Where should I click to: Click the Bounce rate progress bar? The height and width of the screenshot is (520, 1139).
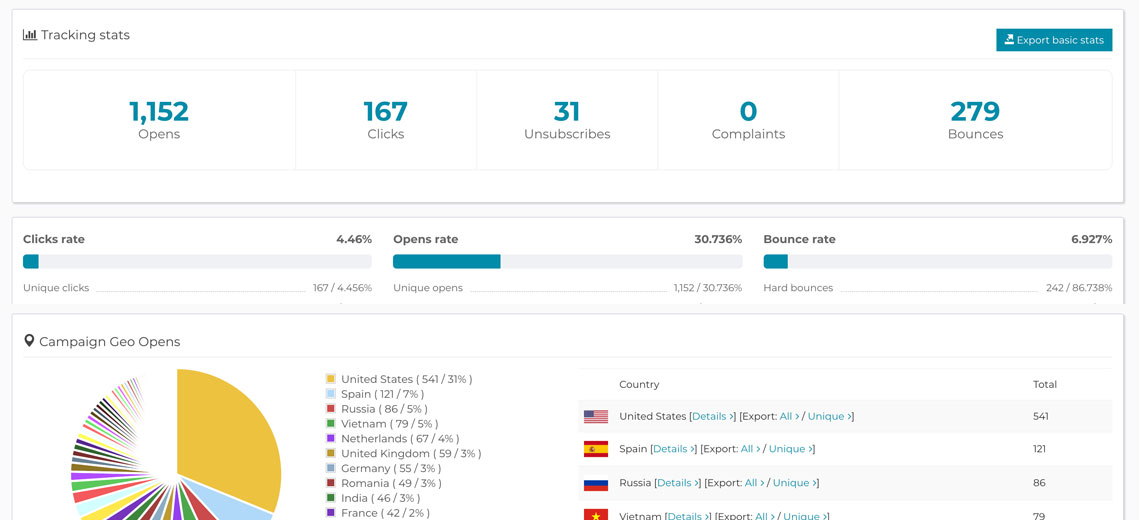[x=937, y=261]
